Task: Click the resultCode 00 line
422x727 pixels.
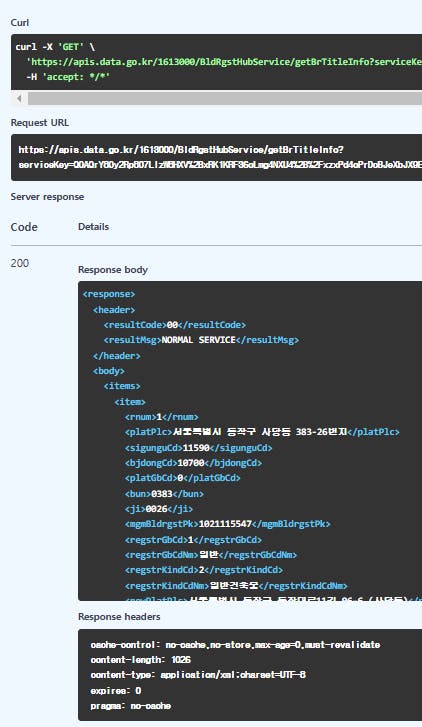Action: click(x=175, y=325)
